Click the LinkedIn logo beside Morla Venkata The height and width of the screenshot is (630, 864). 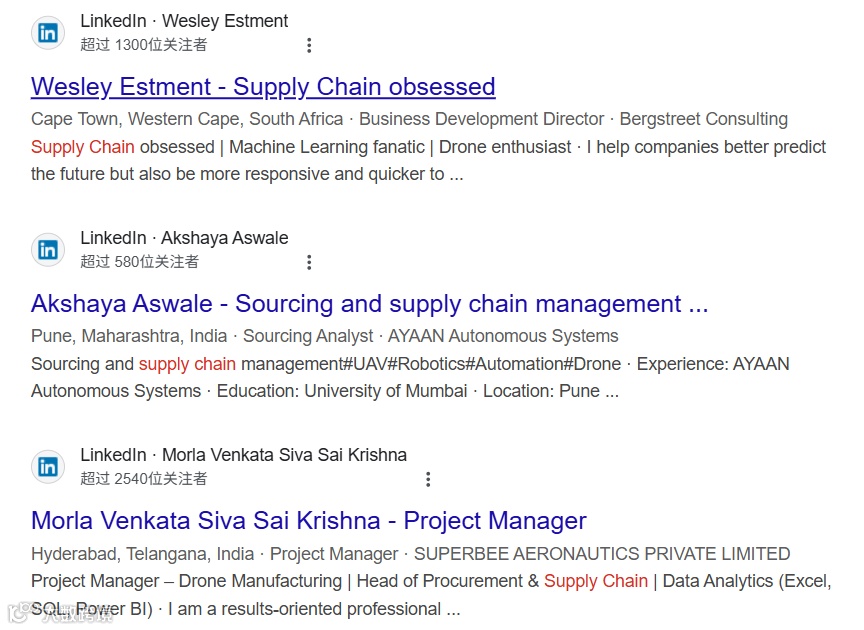pyautogui.click(x=47, y=467)
